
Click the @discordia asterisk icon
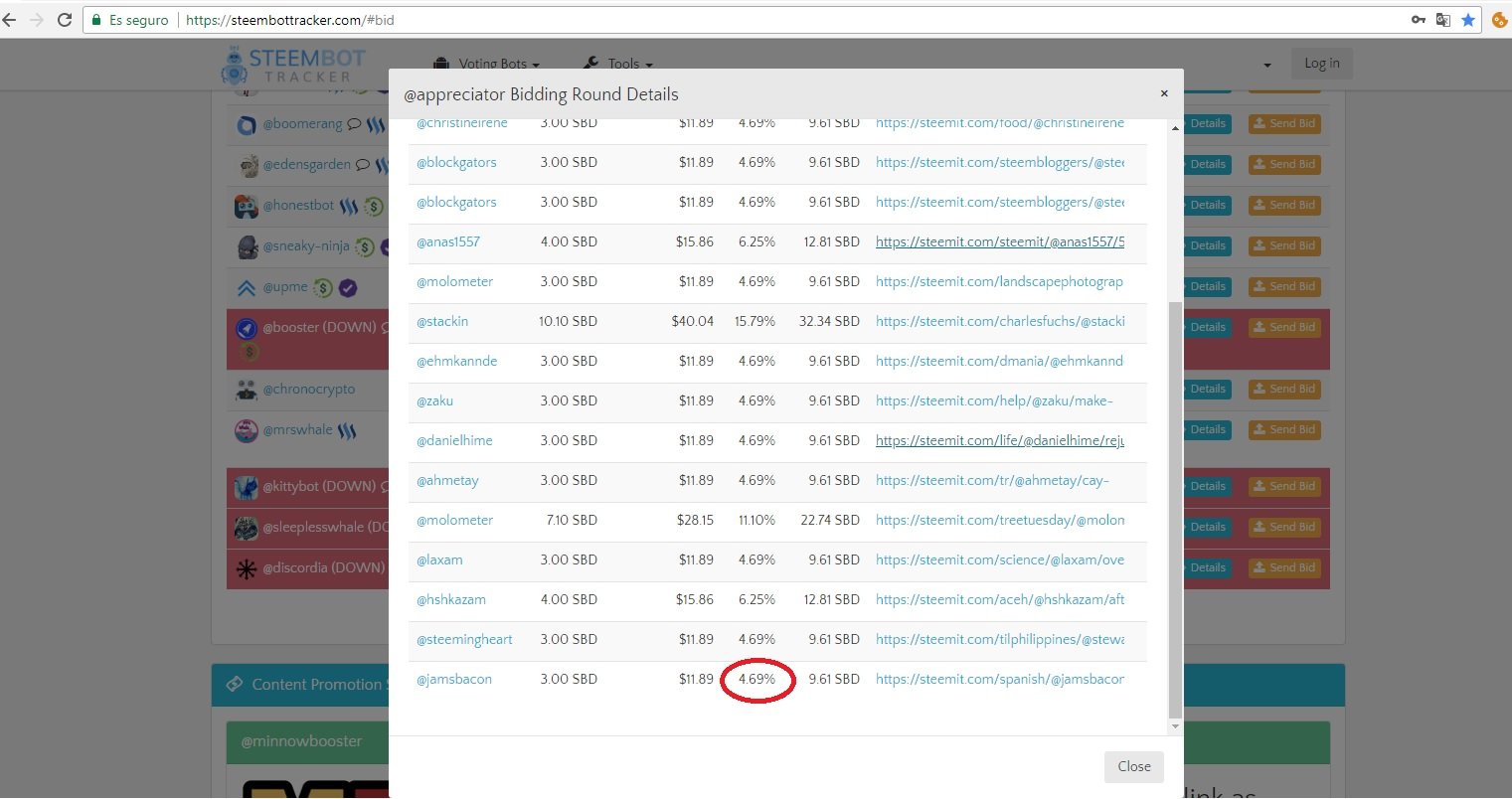[x=247, y=568]
